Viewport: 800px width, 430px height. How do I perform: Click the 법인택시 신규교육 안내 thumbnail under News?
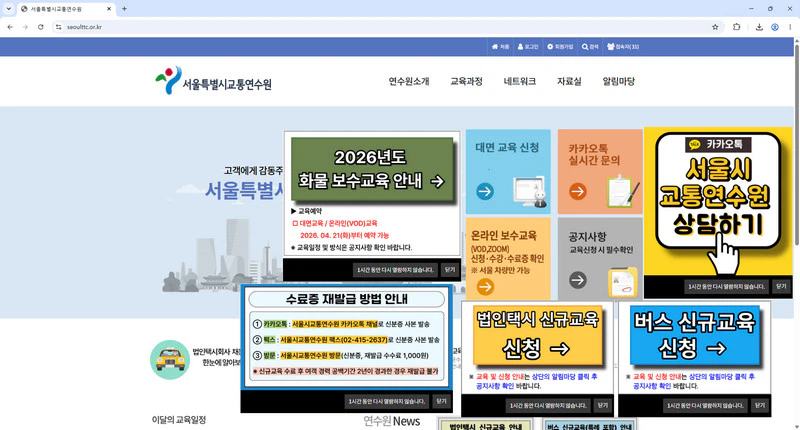click(x=485, y=425)
